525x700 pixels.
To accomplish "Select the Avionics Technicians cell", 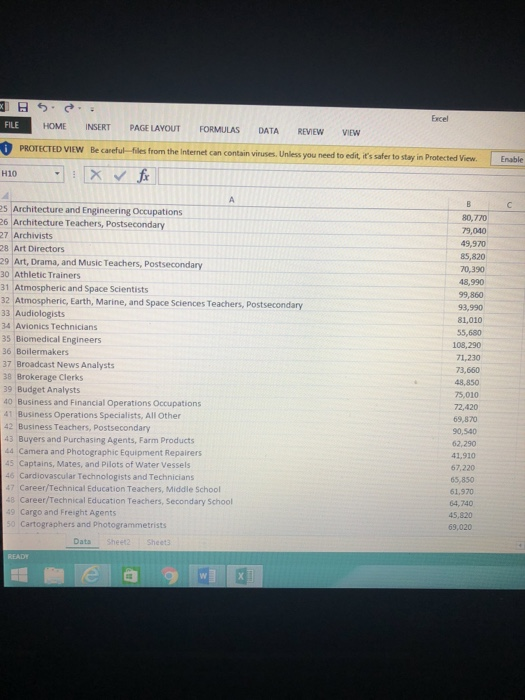I will [x=229, y=327].
